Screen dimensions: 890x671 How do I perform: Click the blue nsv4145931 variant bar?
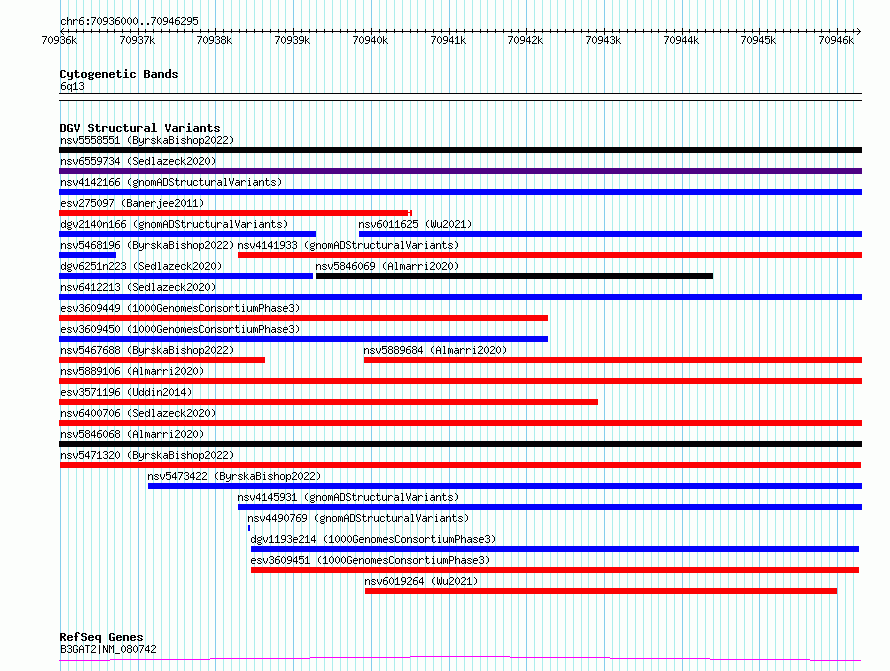[x=550, y=507]
